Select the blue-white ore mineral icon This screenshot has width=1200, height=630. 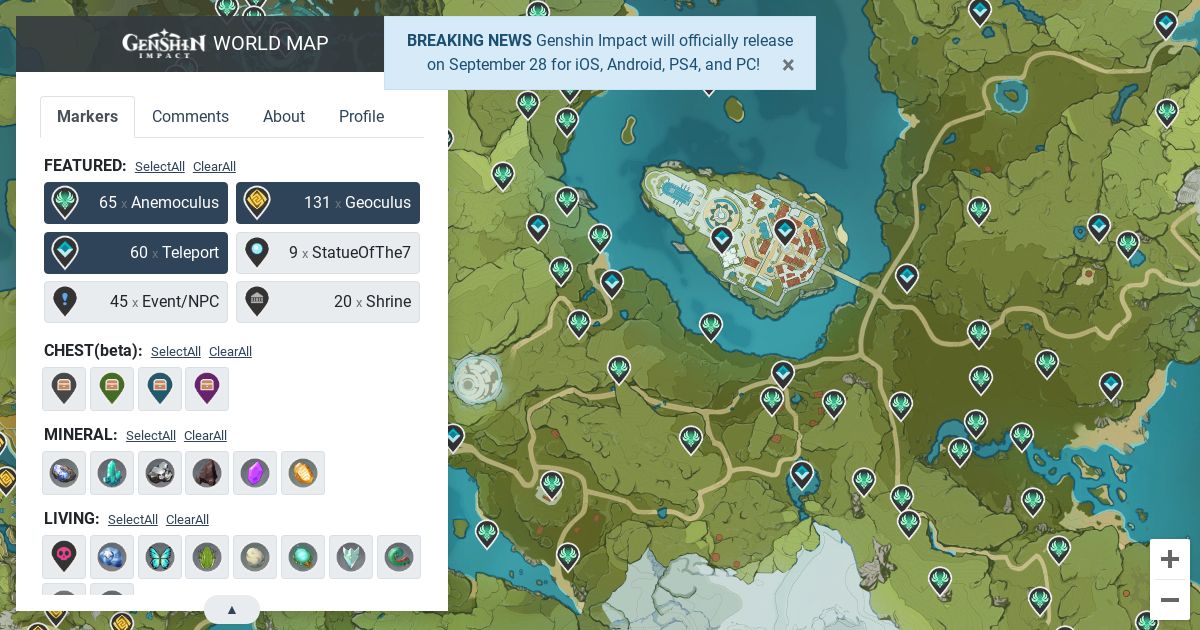tap(64, 473)
